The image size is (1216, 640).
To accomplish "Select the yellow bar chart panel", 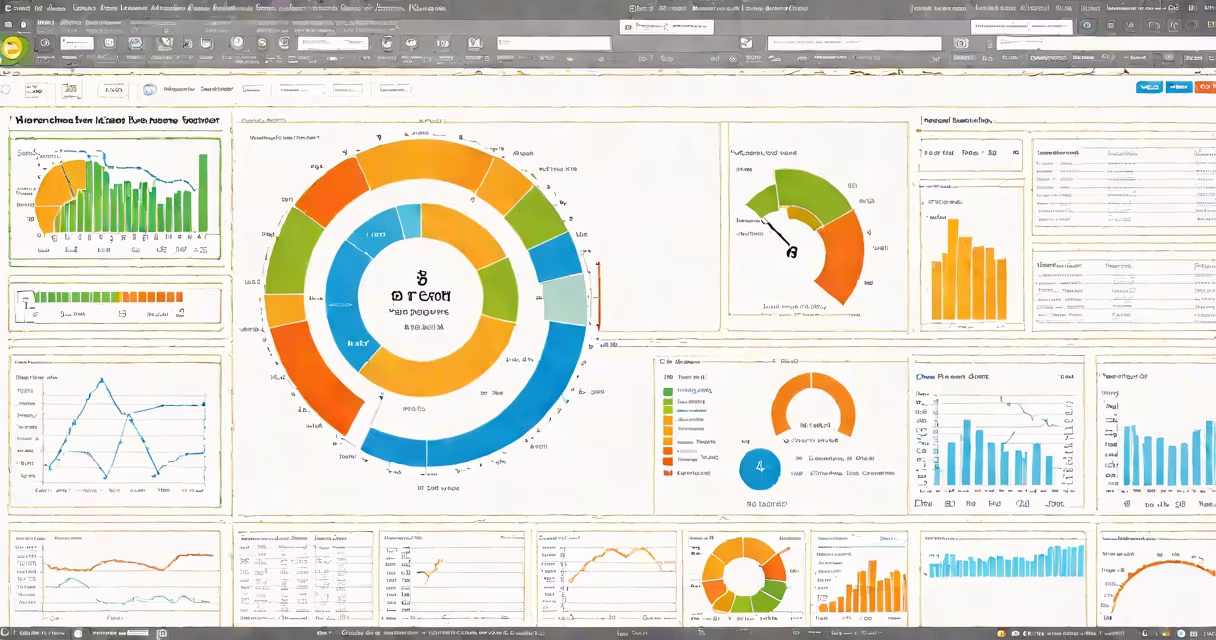I will pos(970,256).
